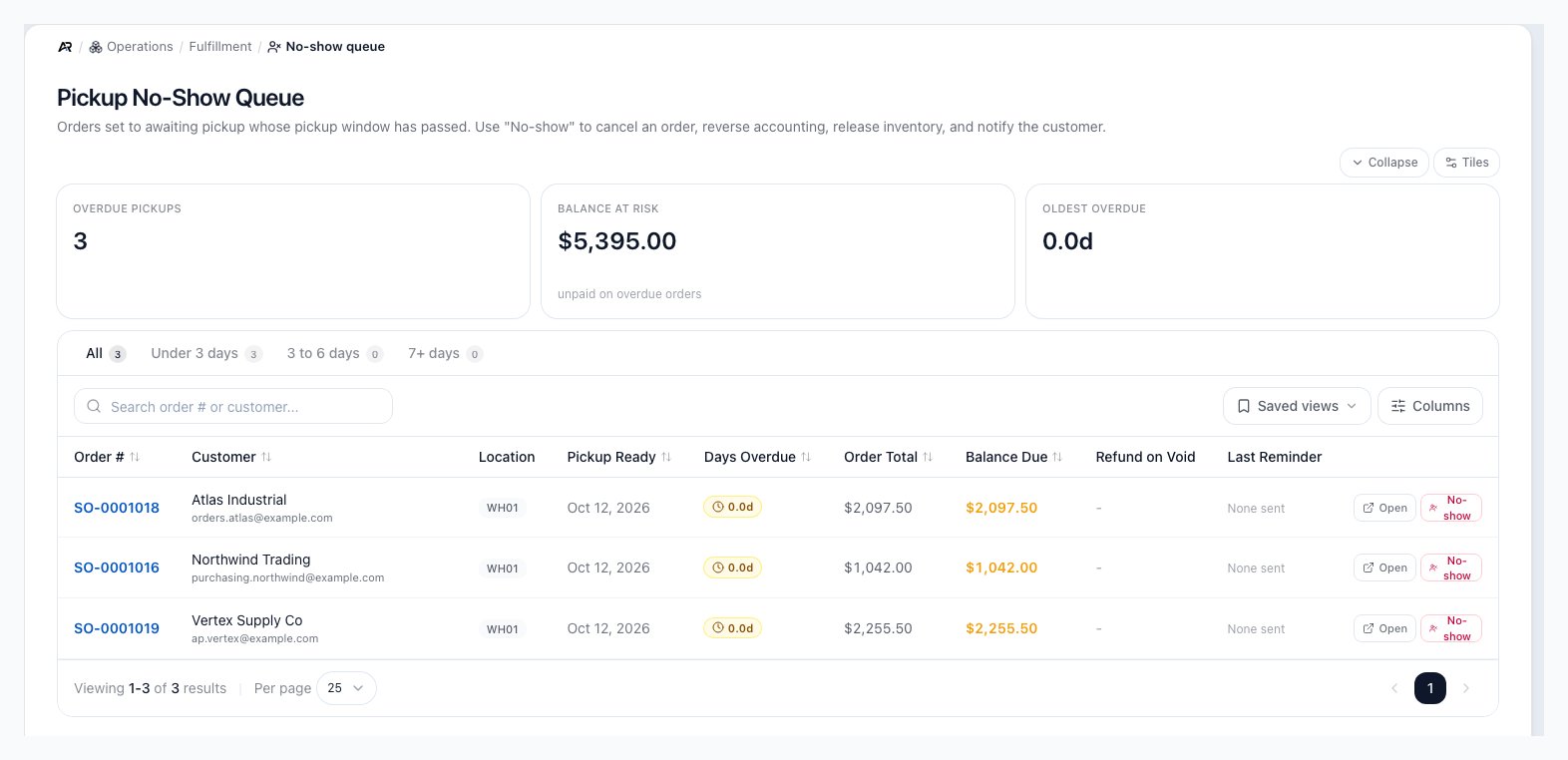Screen dimensions: 1568x760
Task: Open order SO-0001018
Action: [117, 508]
